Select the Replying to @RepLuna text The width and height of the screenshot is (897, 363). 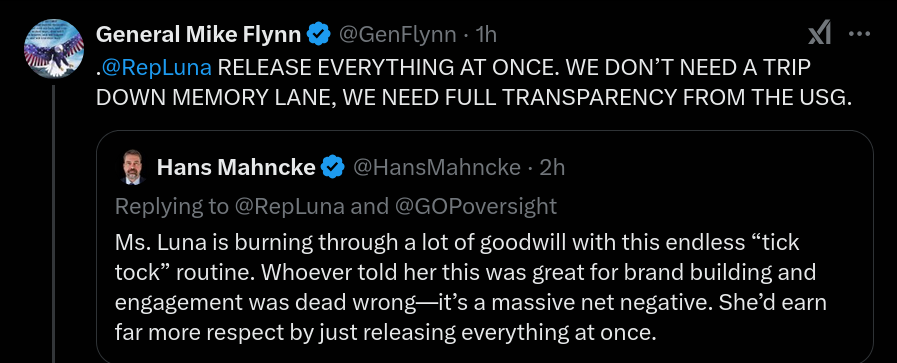coord(230,206)
